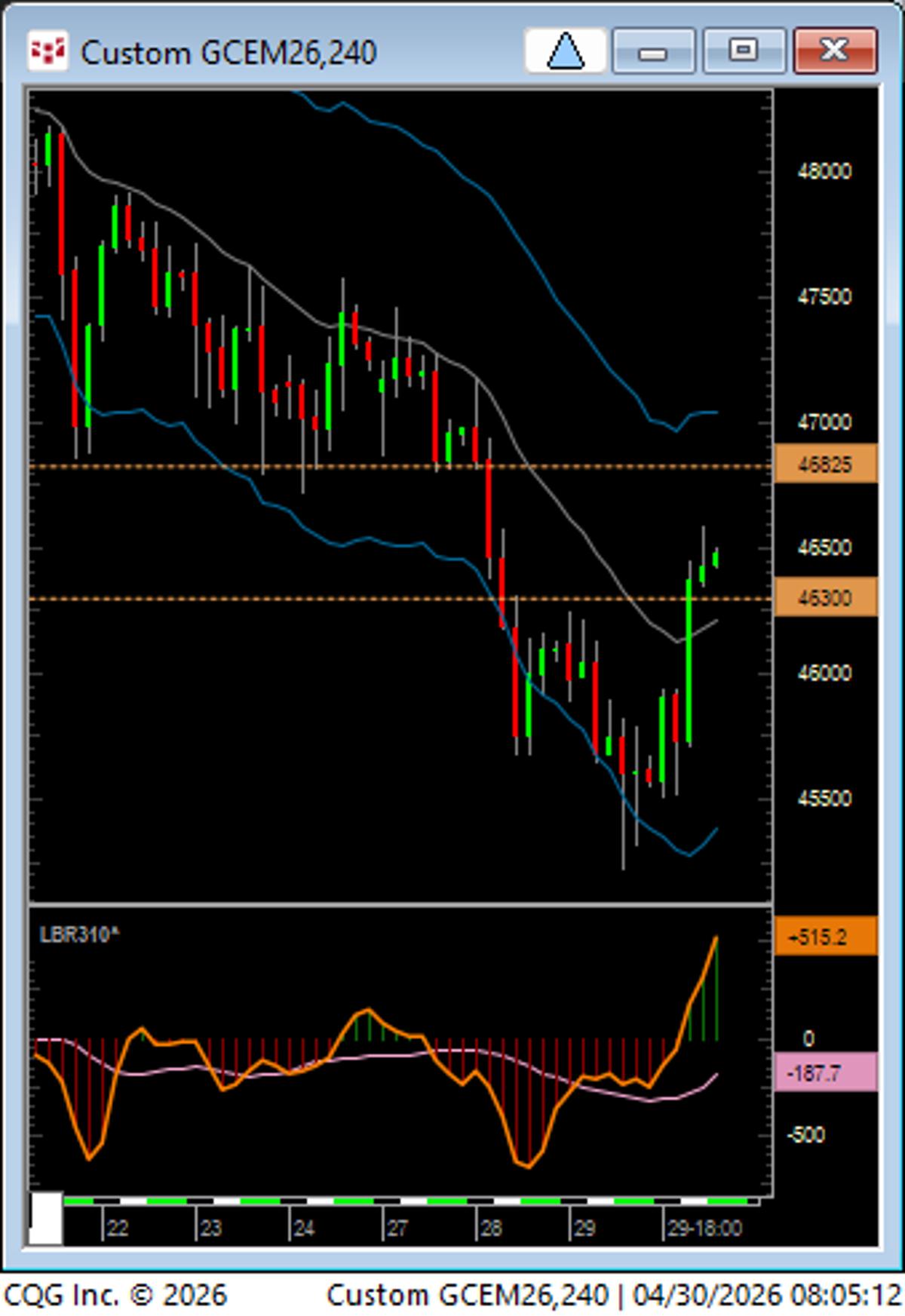Click the -500 oscillator scale label
The height and width of the screenshot is (1316, 905).
(x=805, y=1135)
